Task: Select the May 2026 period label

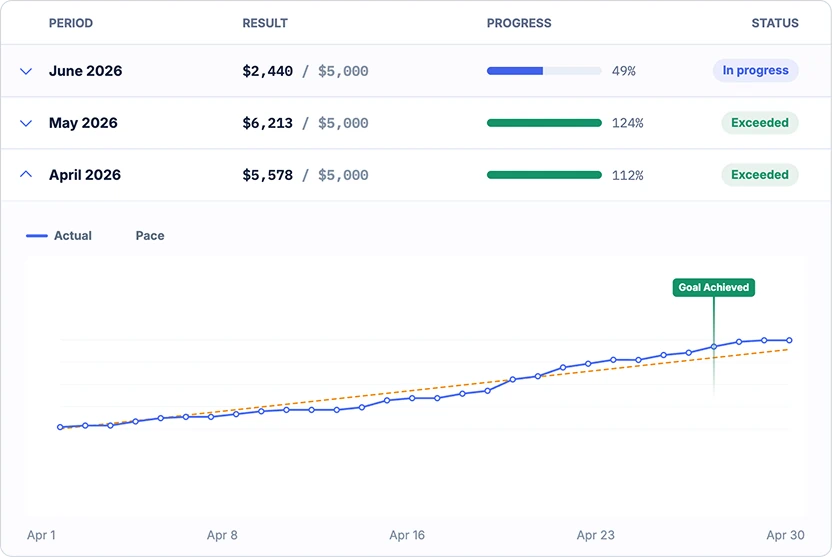Action: coord(83,123)
